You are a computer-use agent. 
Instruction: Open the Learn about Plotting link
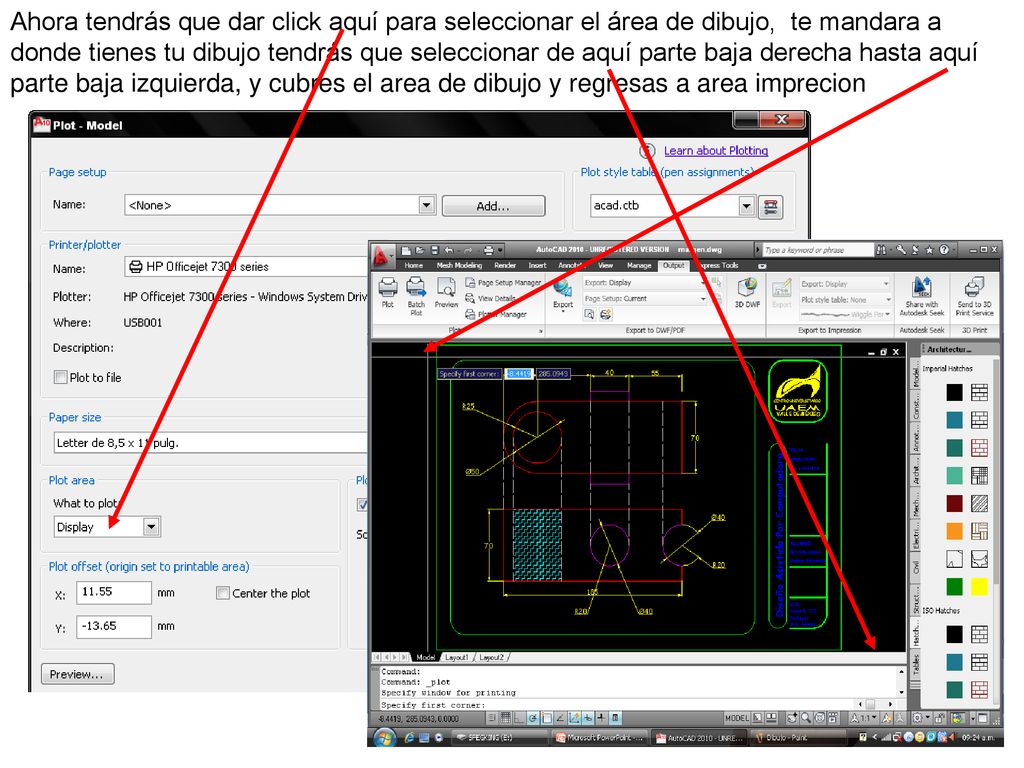pyautogui.click(x=716, y=150)
